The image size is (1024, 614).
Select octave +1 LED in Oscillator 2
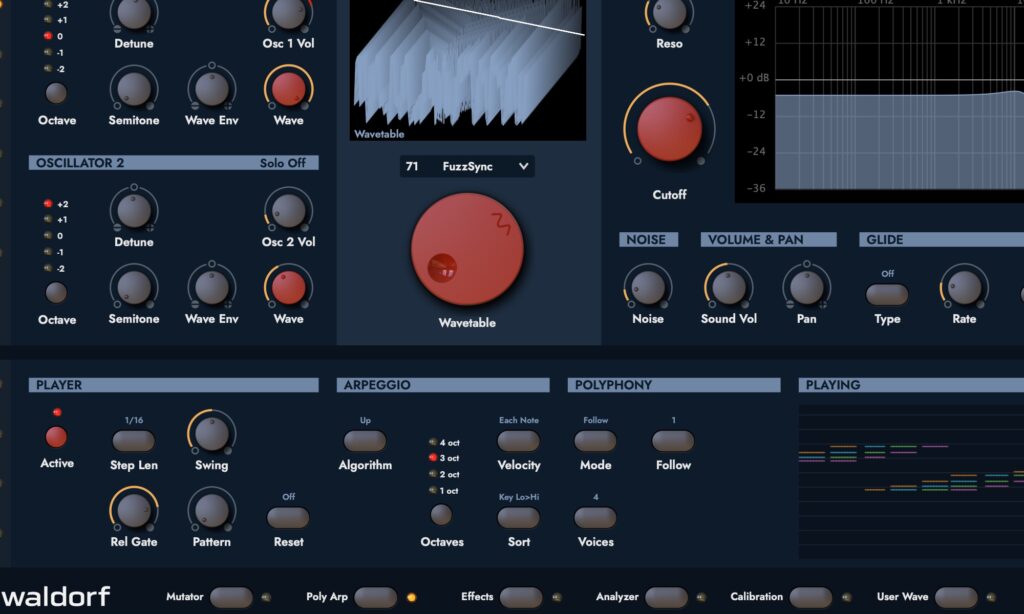tap(48, 219)
